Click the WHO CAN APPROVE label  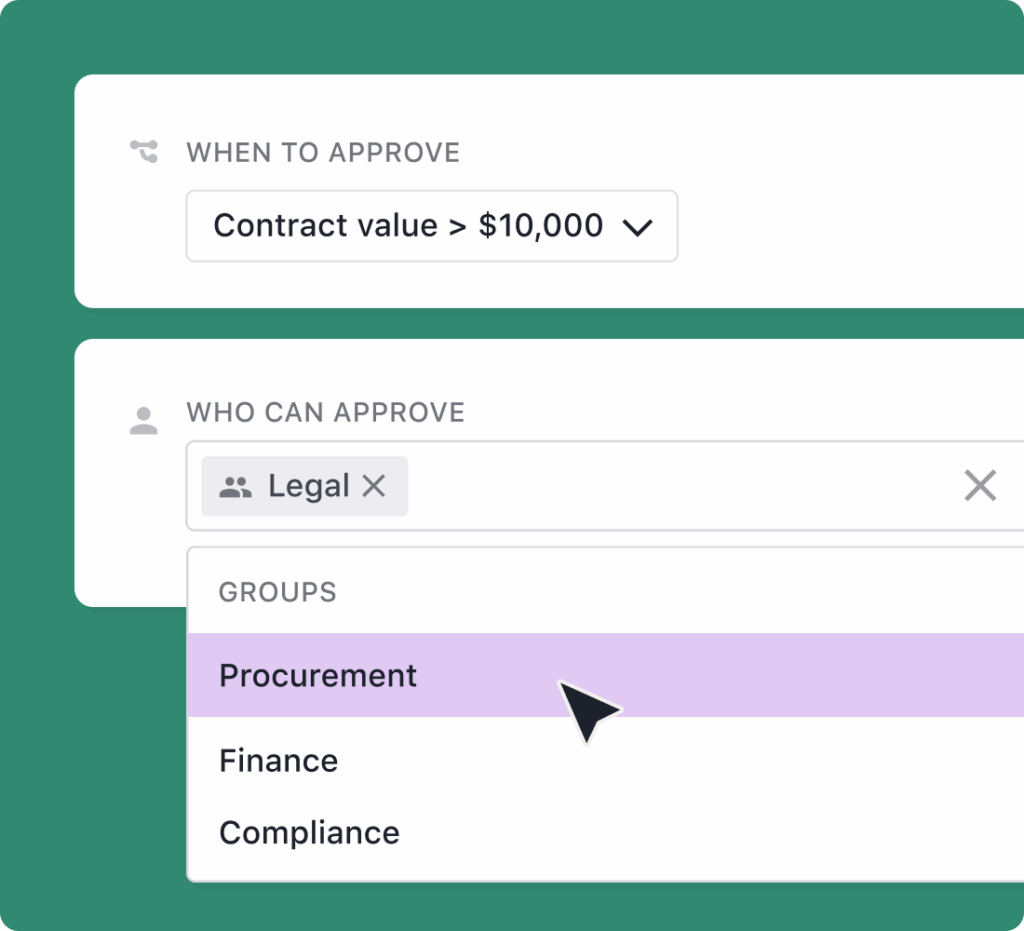(x=325, y=412)
